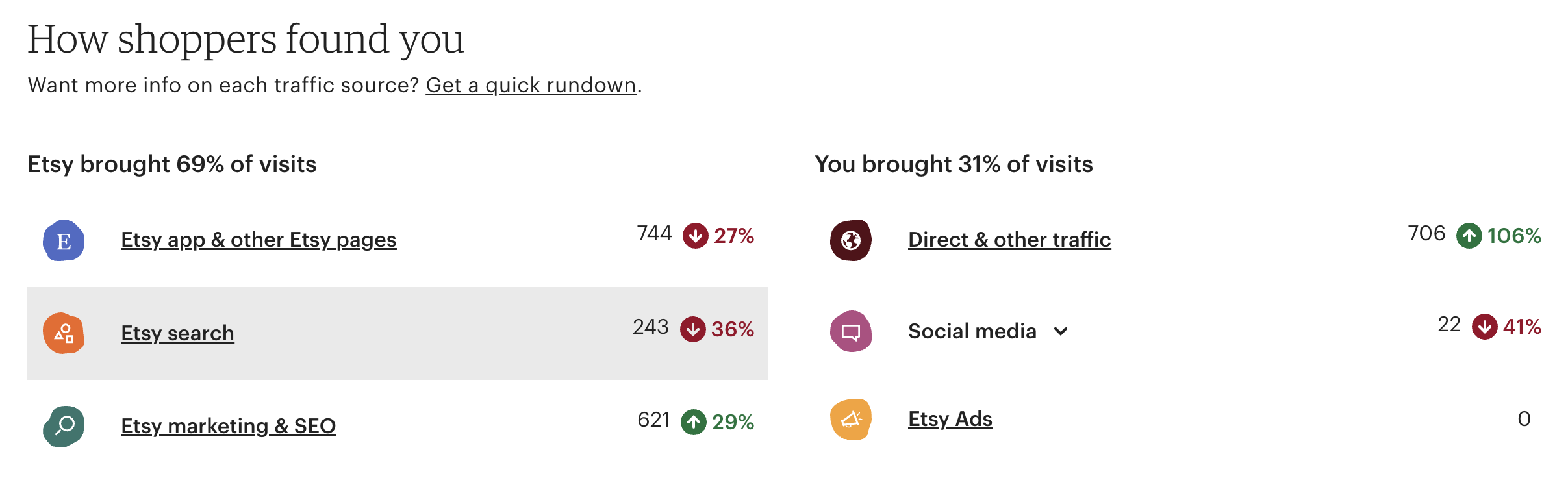This screenshot has height=478, width=1568.
Task: Open Direct & other traffic link
Action: [x=1009, y=240]
